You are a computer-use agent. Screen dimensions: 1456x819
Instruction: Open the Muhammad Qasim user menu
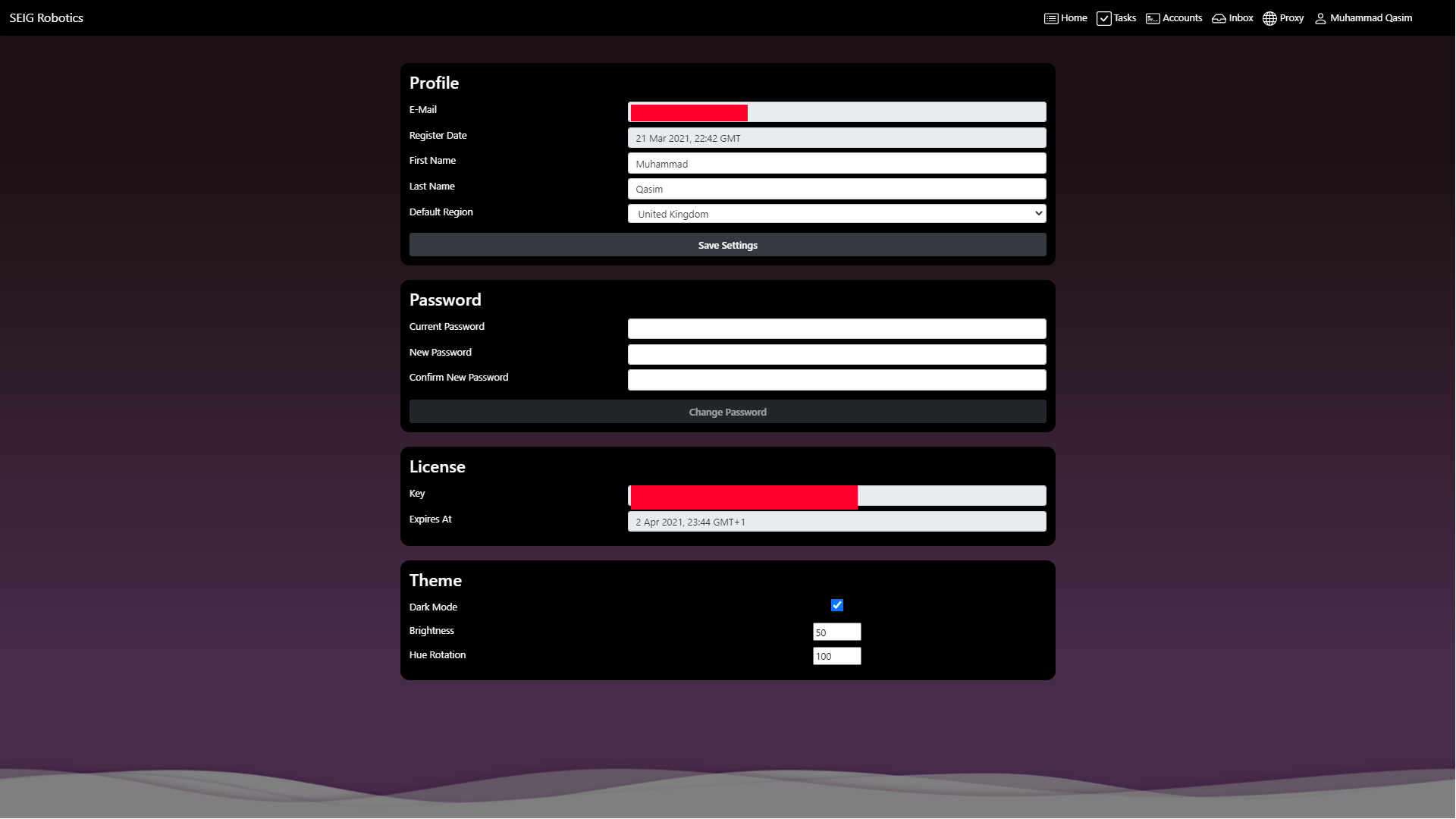point(1370,18)
